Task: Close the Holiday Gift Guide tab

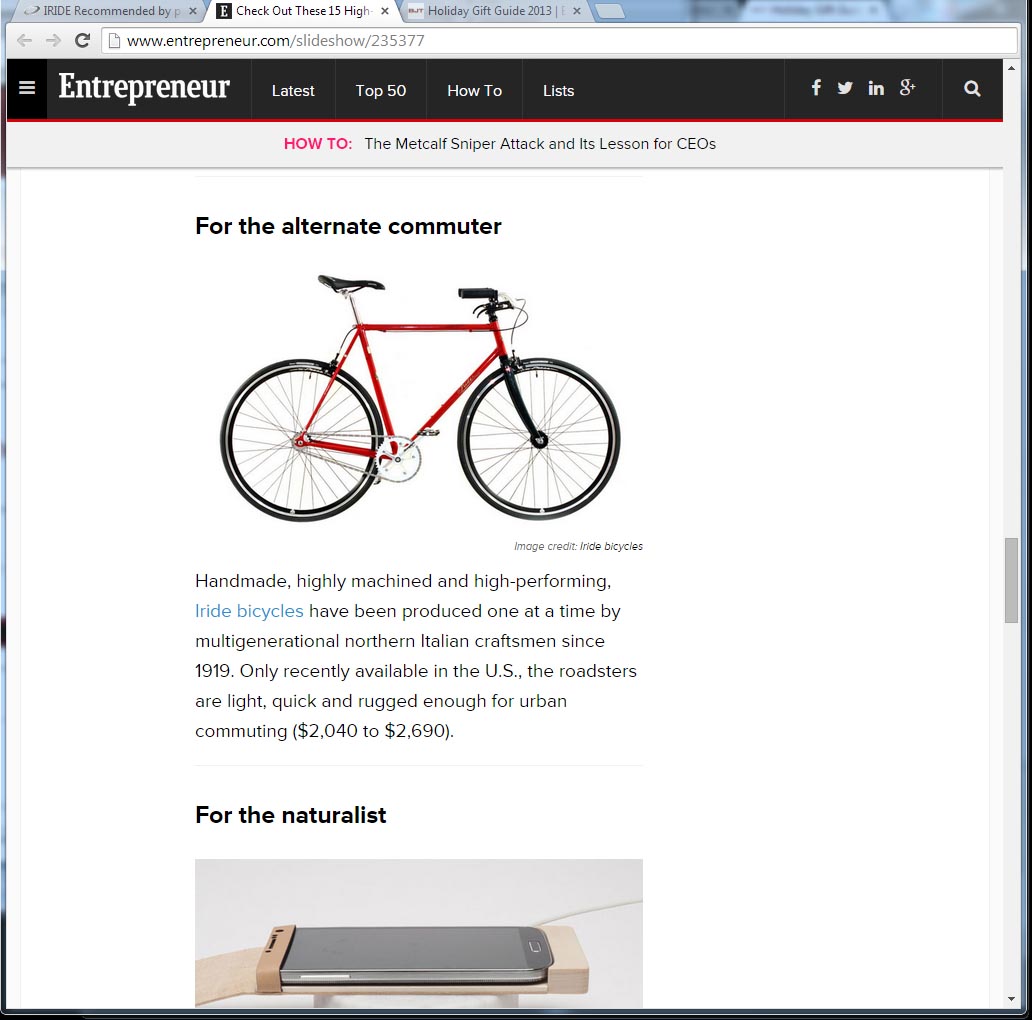Action: pyautogui.click(x=577, y=11)
